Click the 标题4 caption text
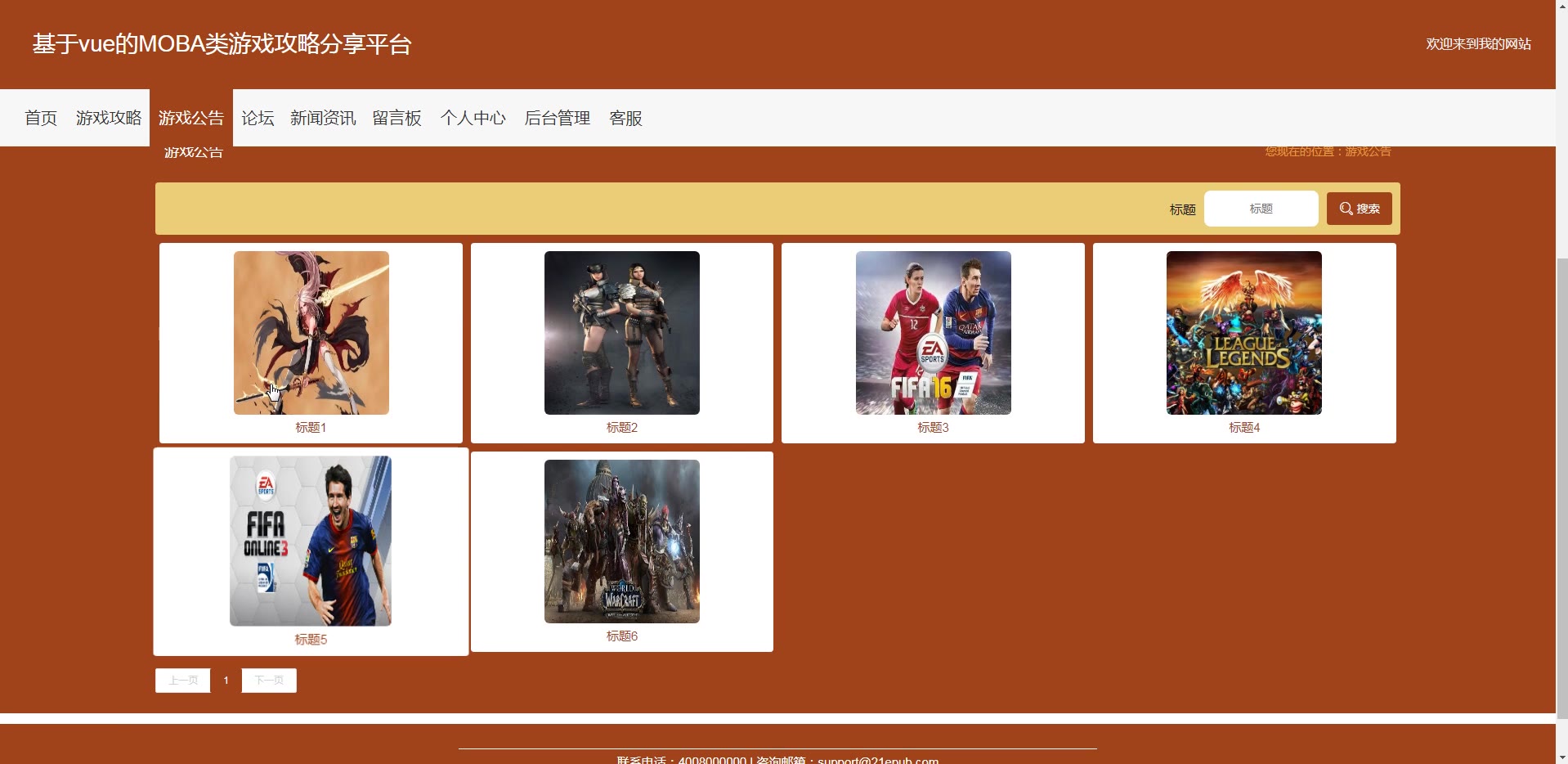Image resolution: width=1568 pixels, height=764 pixels. pos(1244,428)
